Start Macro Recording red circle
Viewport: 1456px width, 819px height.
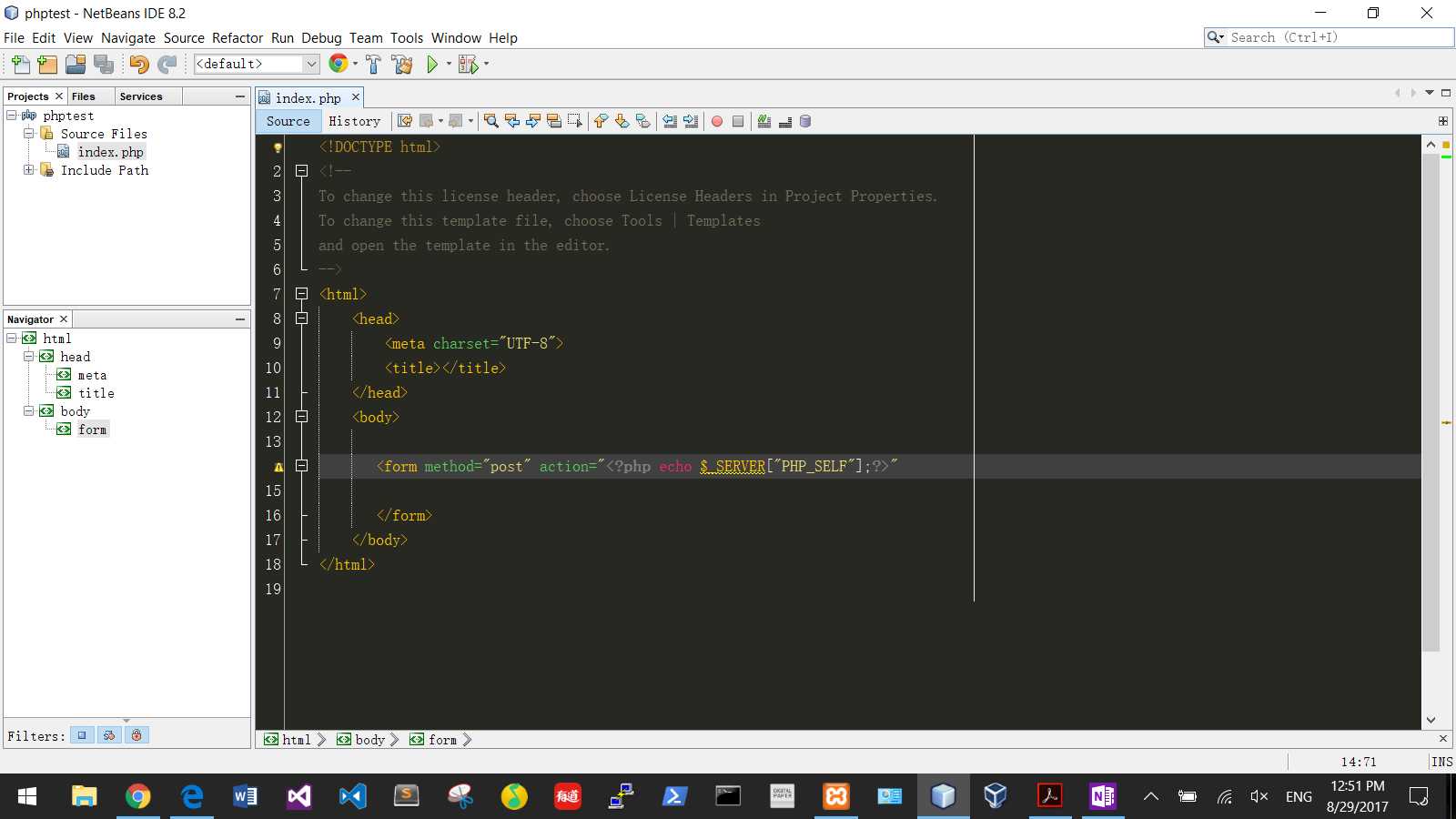tap(717, 121)
